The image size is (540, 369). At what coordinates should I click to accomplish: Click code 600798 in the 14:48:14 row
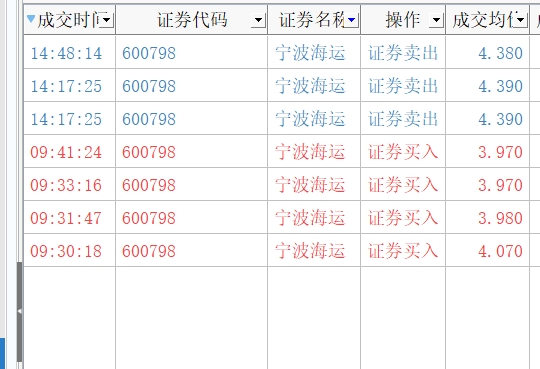(x=149, y=53)
